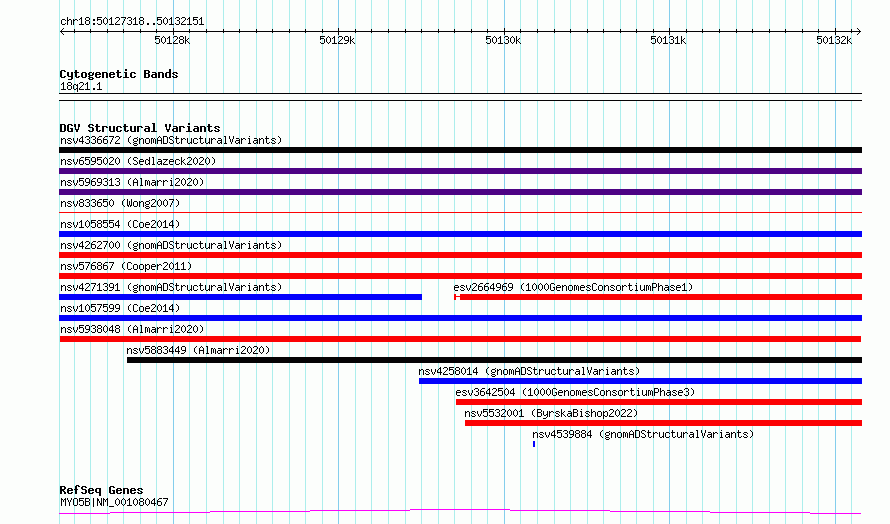Open variant esv3642504 1000GenomesConsortiumPhase3 label
This screenshot has width=890, height=524.
tap(575, 392)
